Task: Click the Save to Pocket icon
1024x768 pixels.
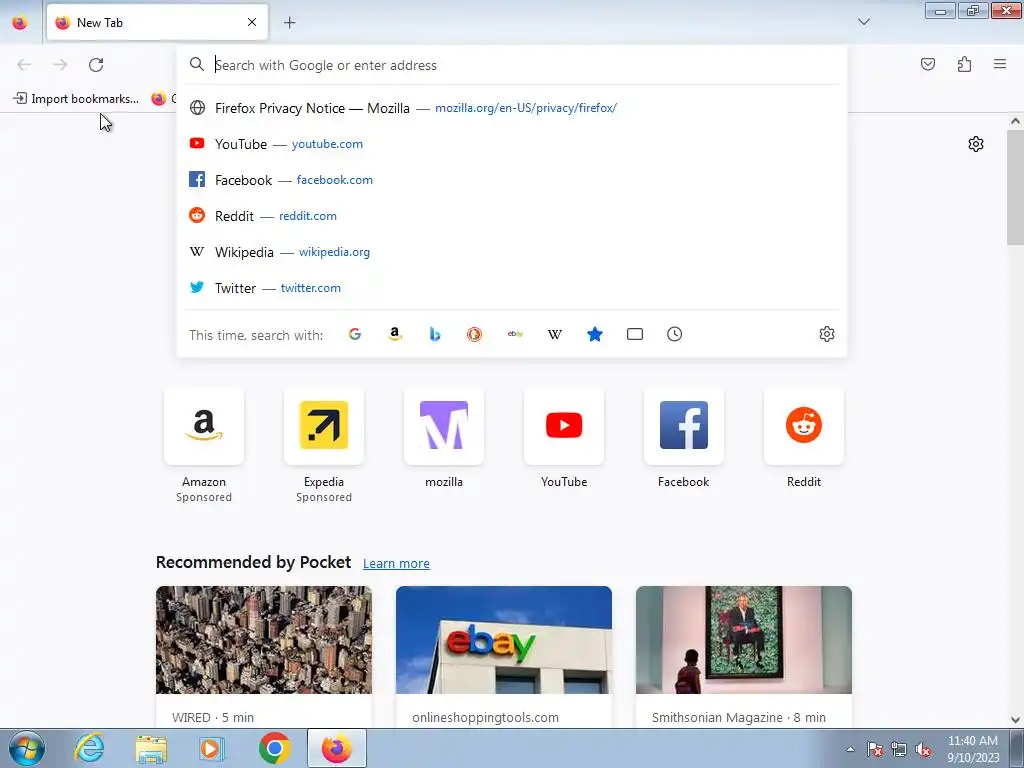Action: (928, 64)
